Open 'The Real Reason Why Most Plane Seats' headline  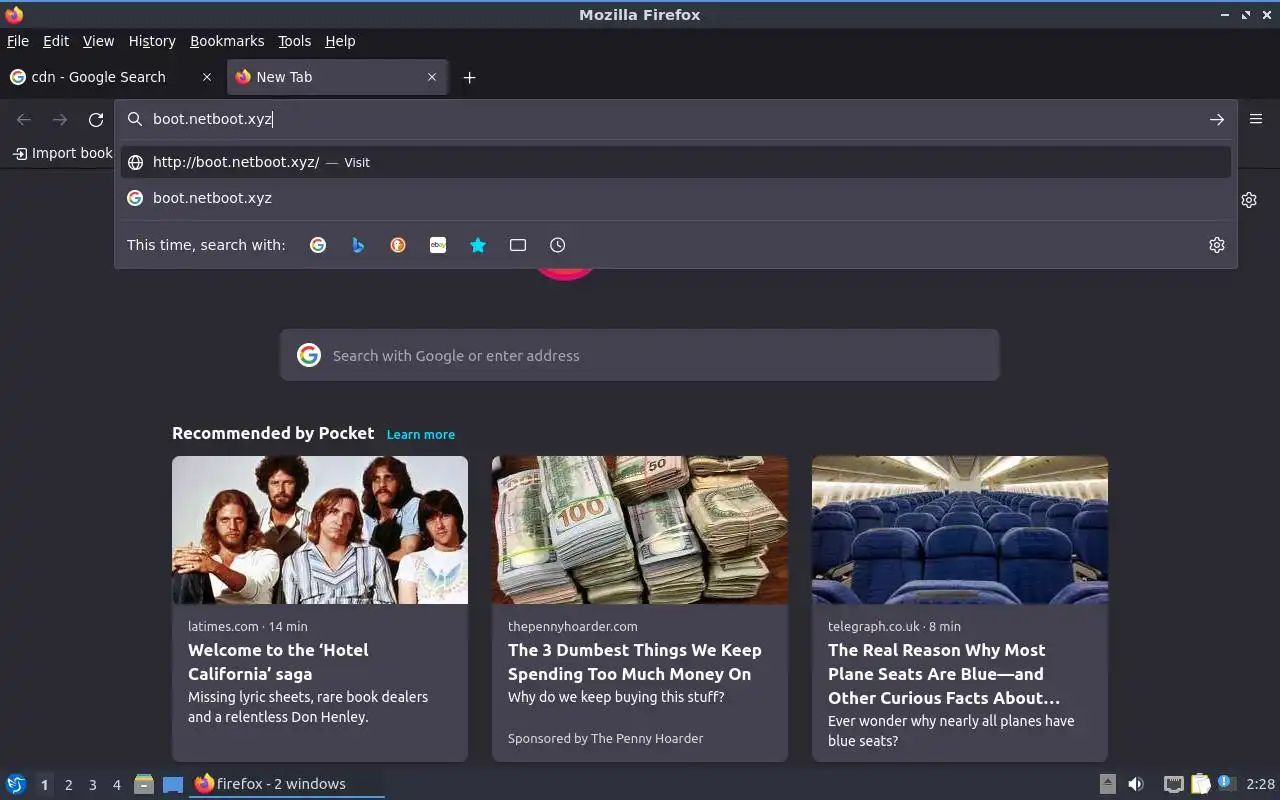coord(944,674)
